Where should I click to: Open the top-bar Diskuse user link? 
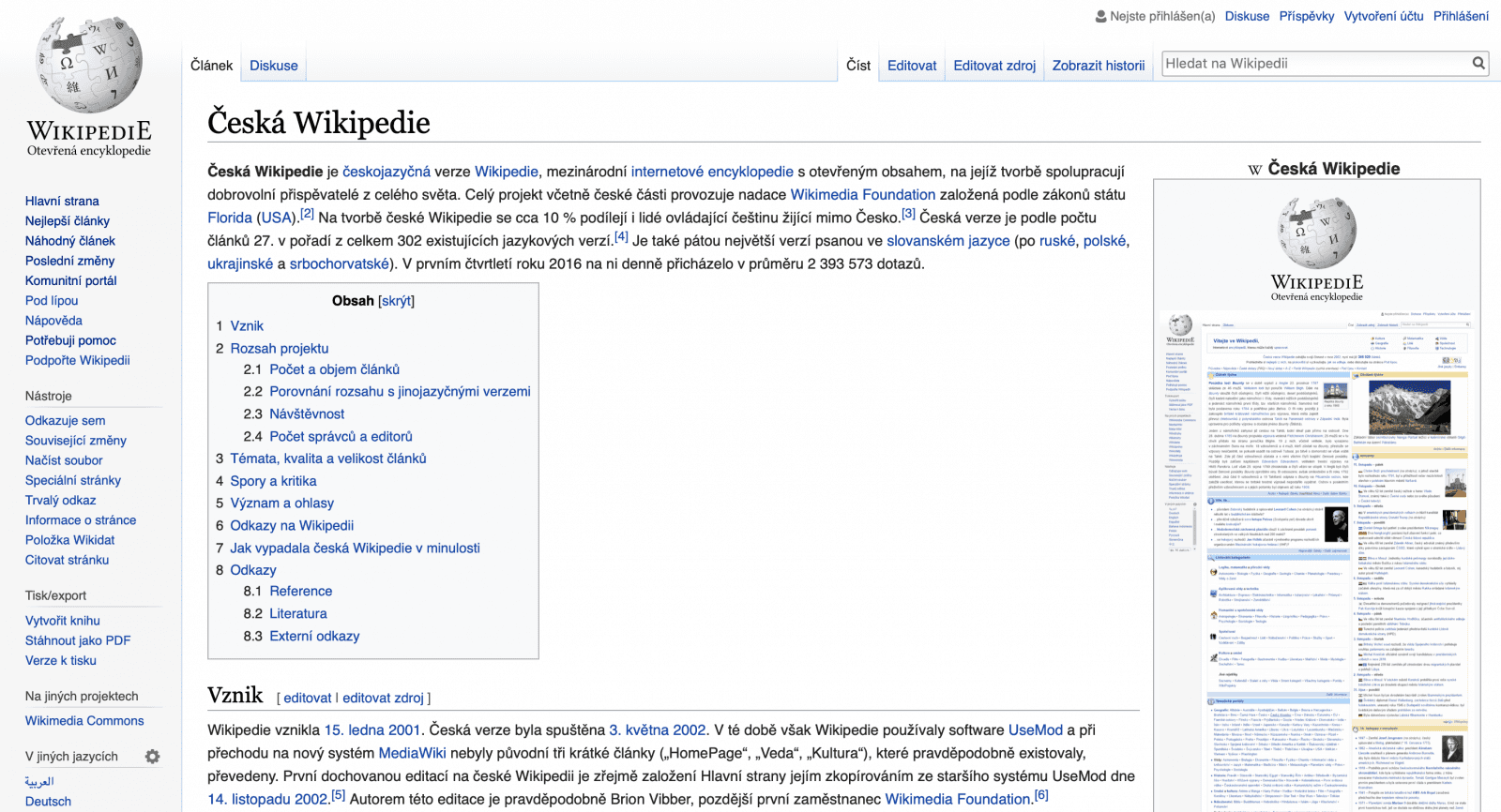1247,16
